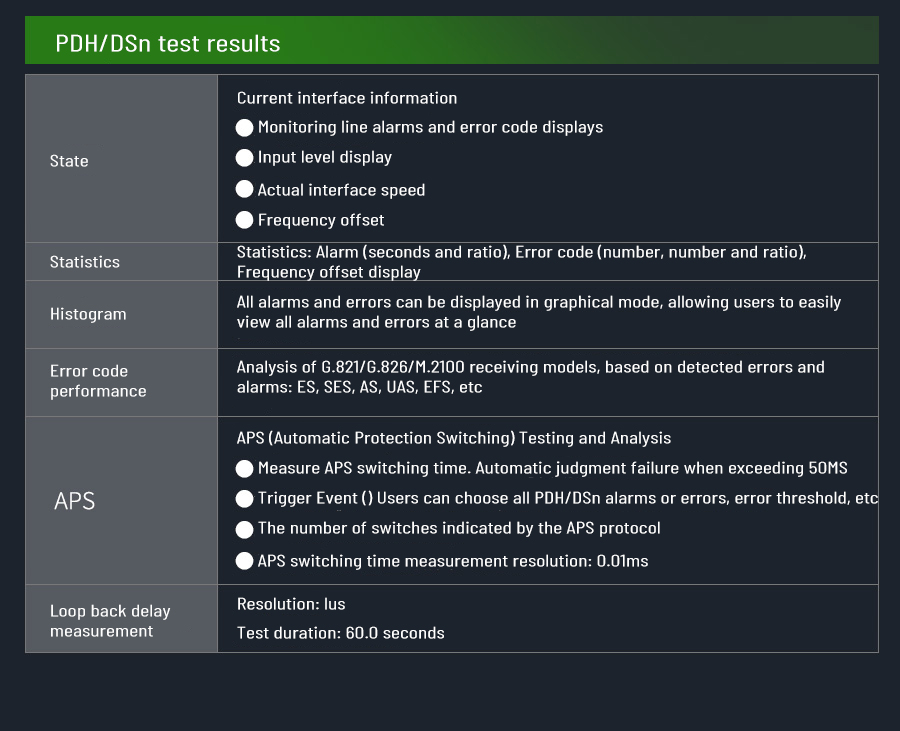Click the Resolution: 1us text
Image resolution: width=900 pixels, height=731 pixels.
pos(291,604)
